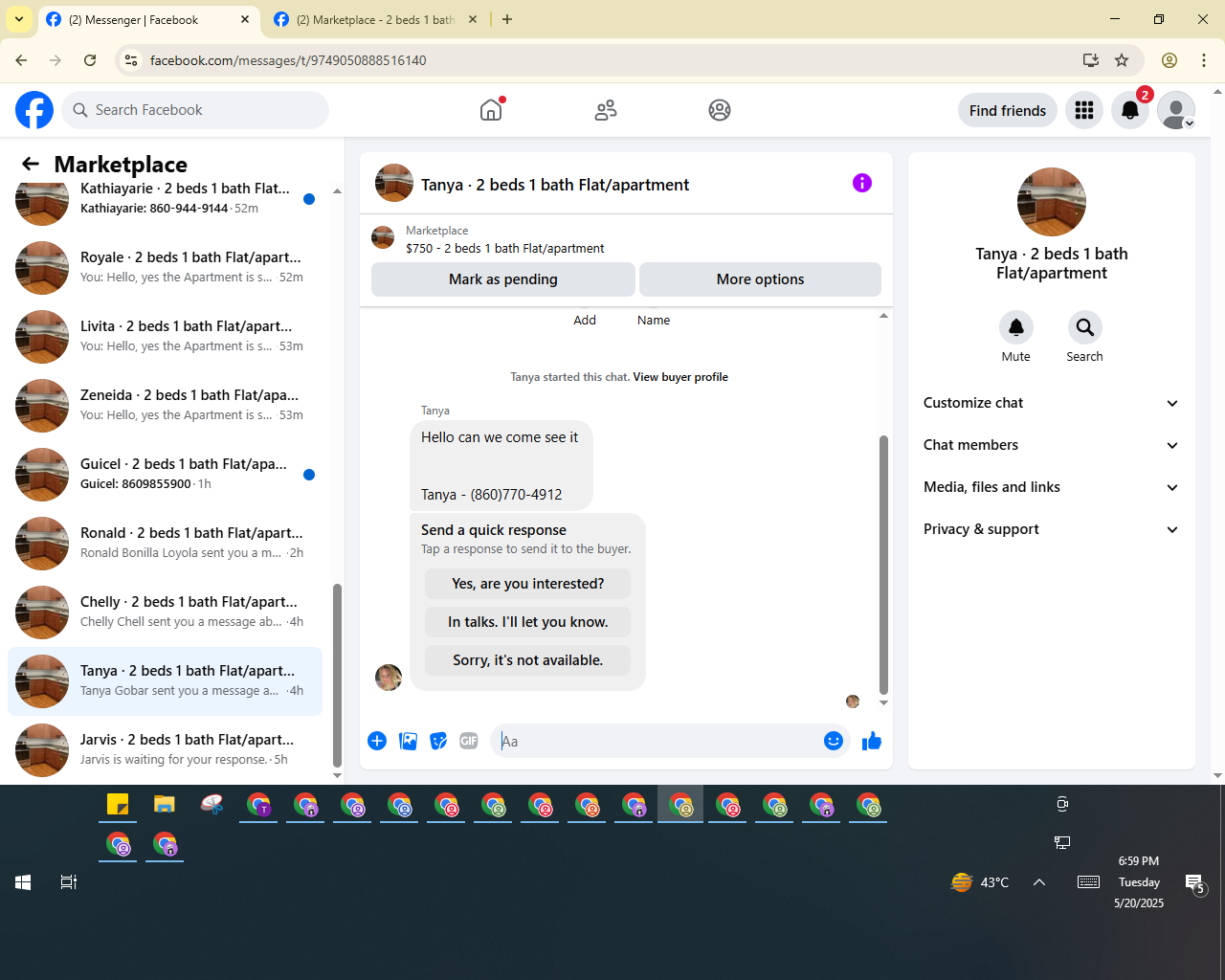The image size is (1225, 980).
Task: Open Ronald conversation
Action: point(165,544)
